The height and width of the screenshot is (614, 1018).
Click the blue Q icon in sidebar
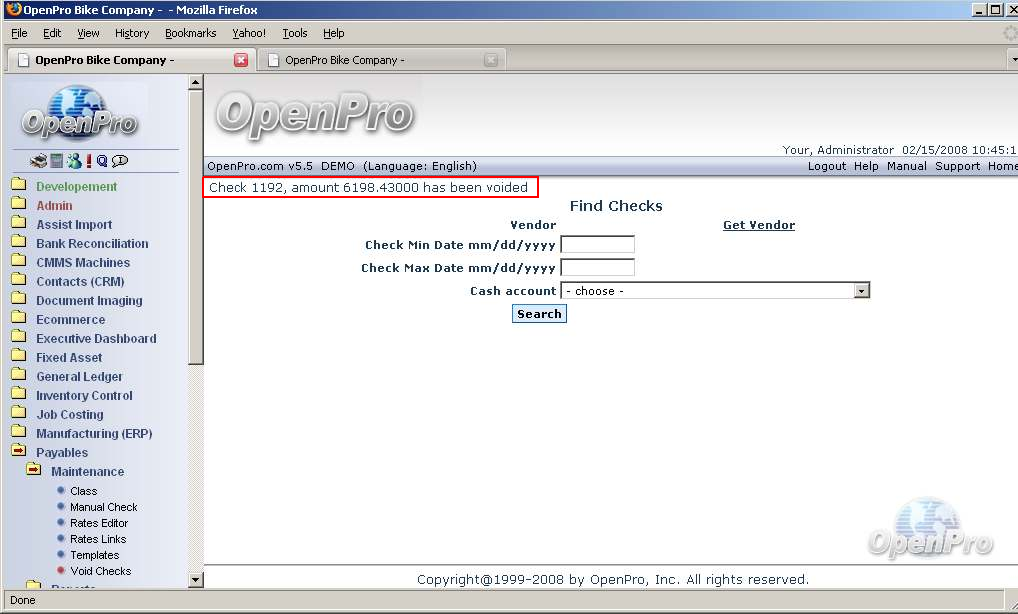tap(102, 161)
